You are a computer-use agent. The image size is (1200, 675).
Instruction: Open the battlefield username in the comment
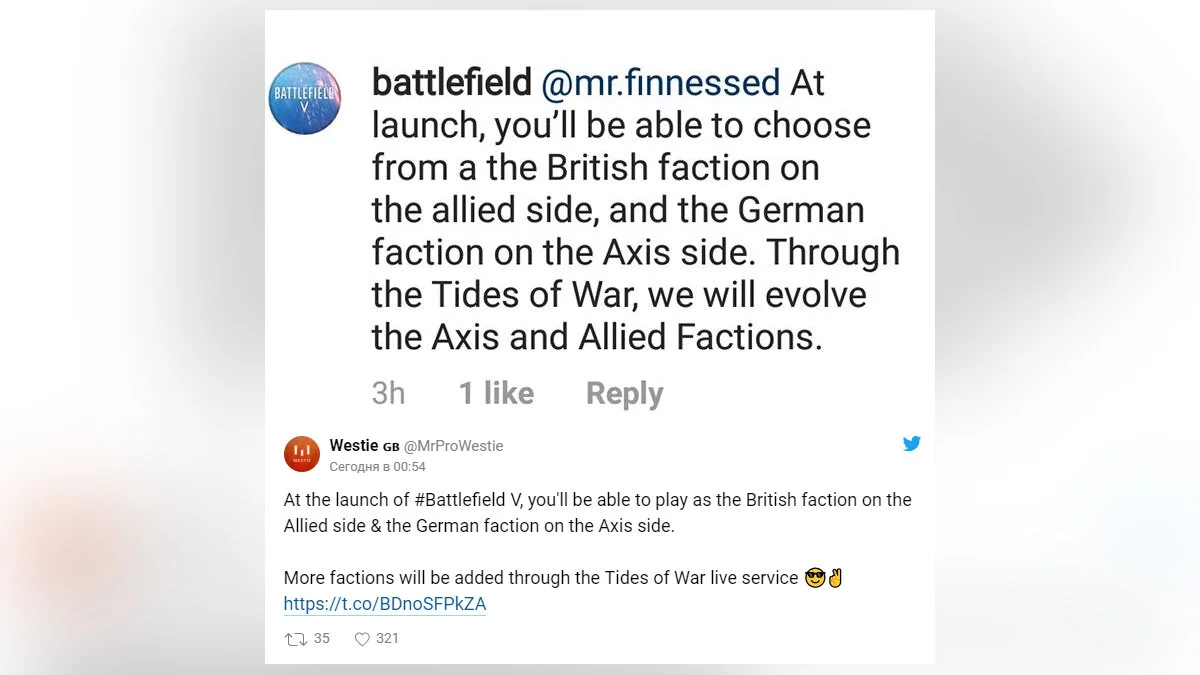coord(451,83)
